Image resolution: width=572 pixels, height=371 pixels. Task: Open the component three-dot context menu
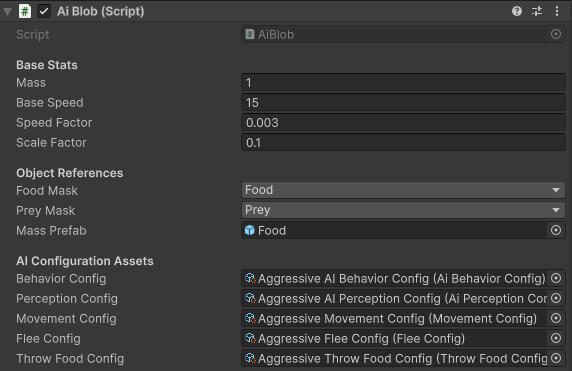557,11
